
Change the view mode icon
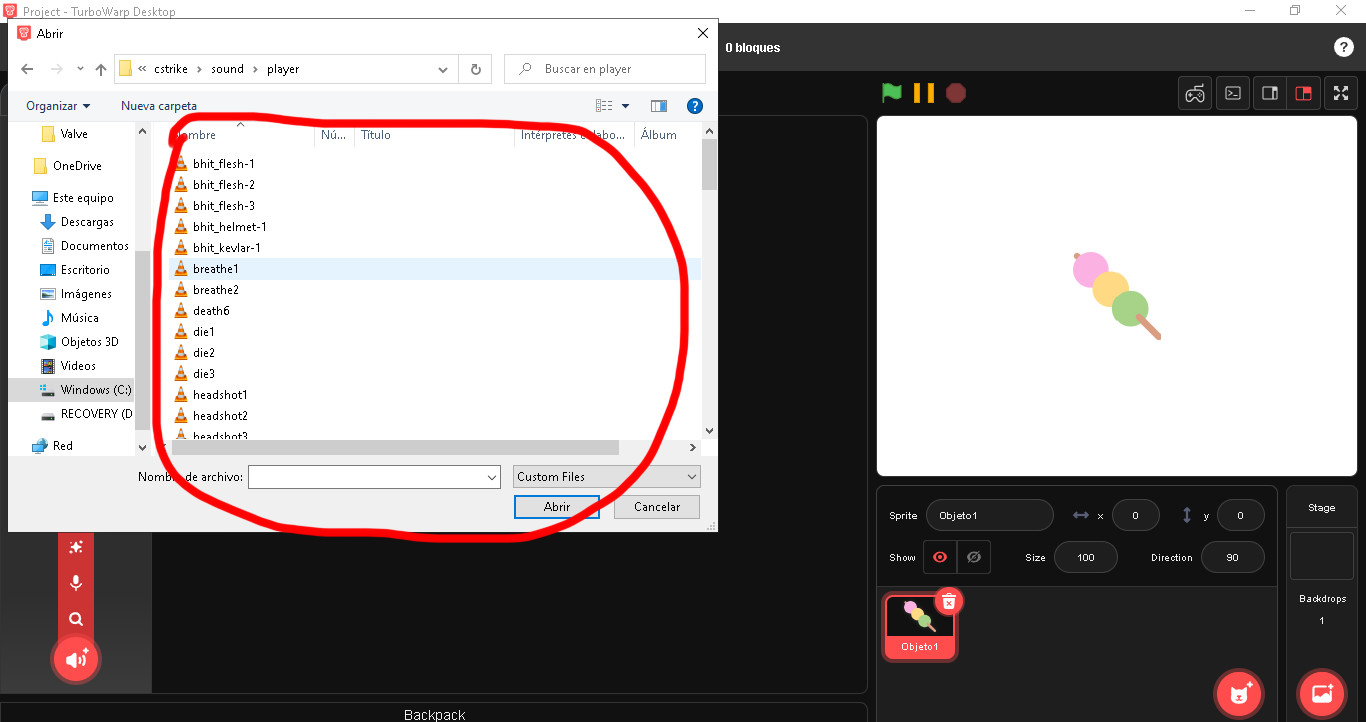(x=604, y=106)
